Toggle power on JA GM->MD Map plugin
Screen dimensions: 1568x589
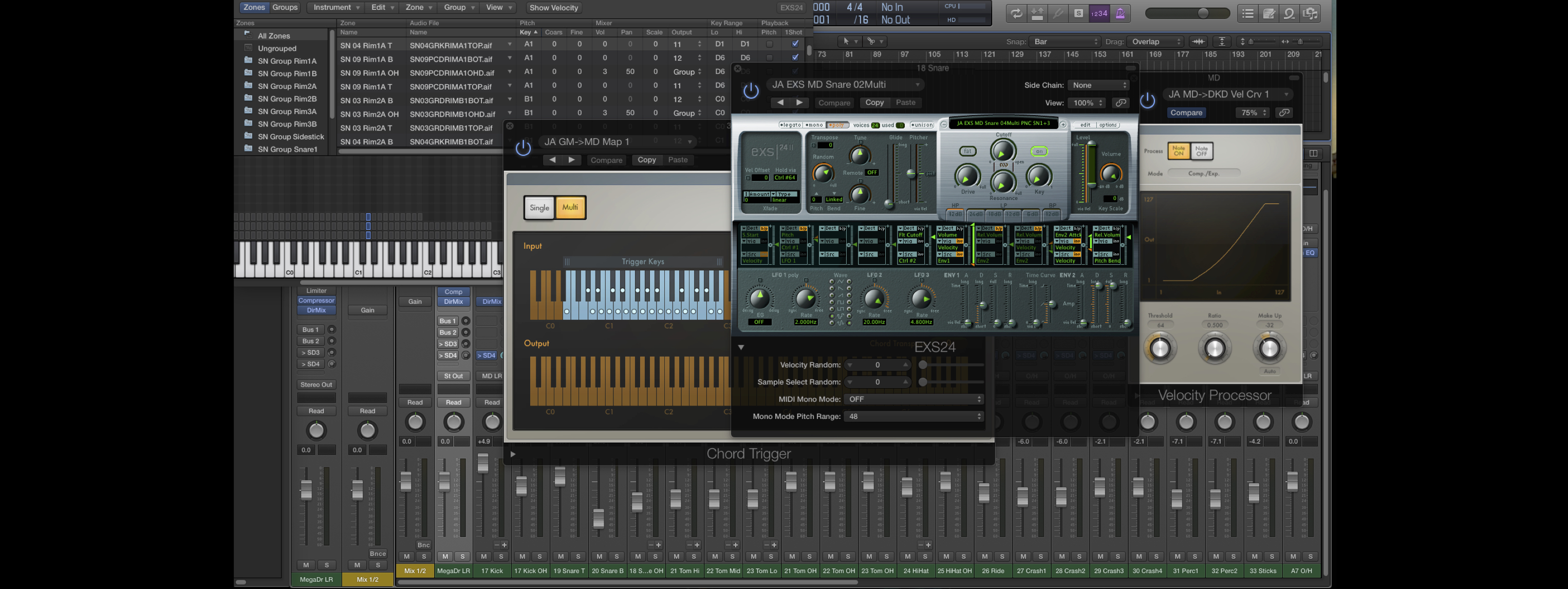tap(523, 148)
